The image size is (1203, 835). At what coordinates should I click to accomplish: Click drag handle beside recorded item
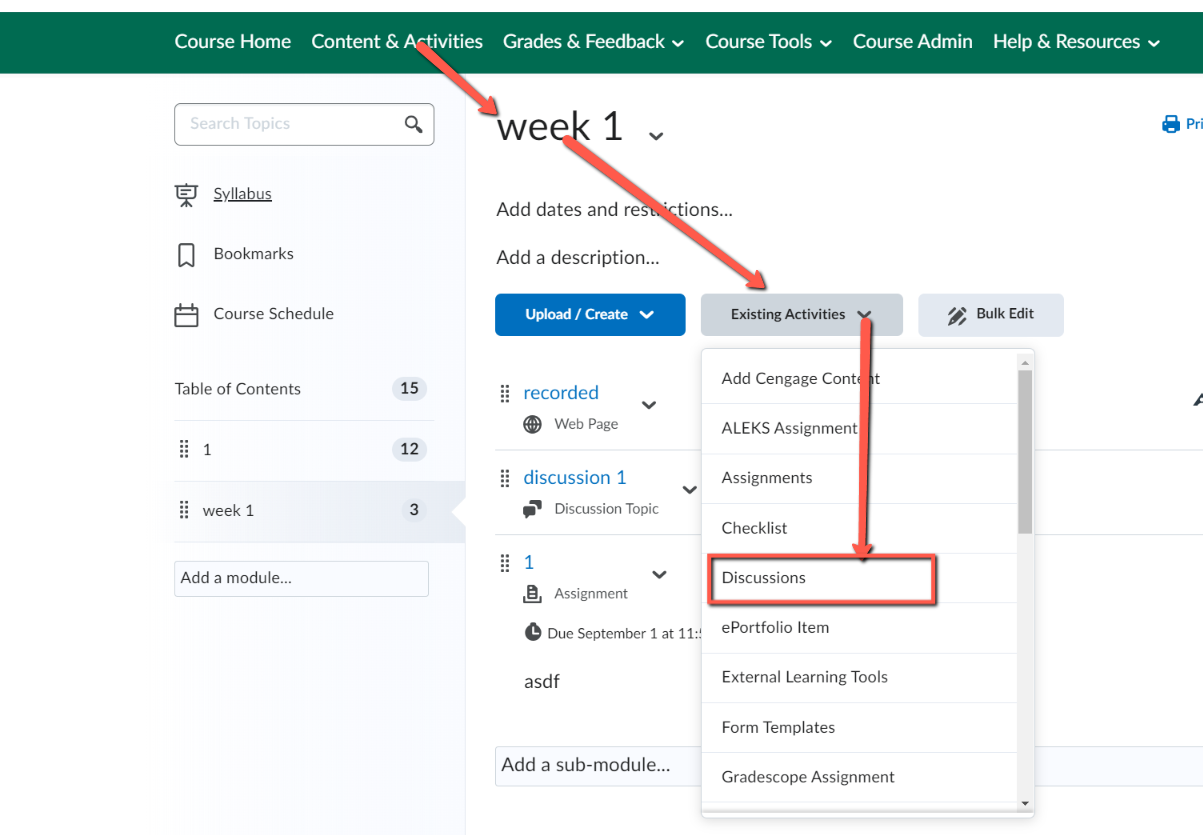(505, 393)
